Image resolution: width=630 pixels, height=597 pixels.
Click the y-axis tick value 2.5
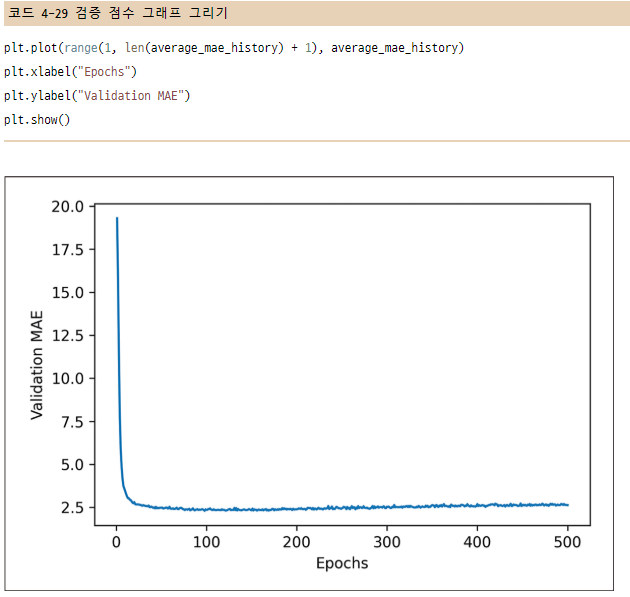tap(72, 508)
